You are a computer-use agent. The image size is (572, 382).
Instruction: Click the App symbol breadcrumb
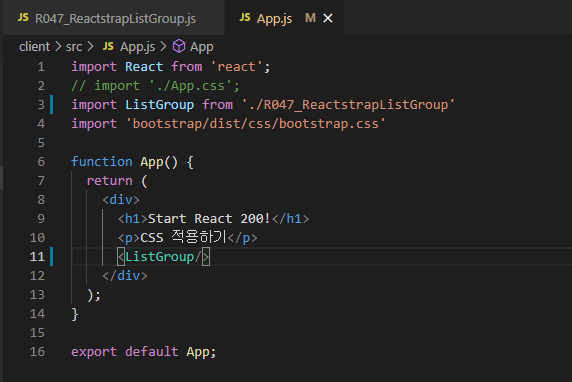202,47
